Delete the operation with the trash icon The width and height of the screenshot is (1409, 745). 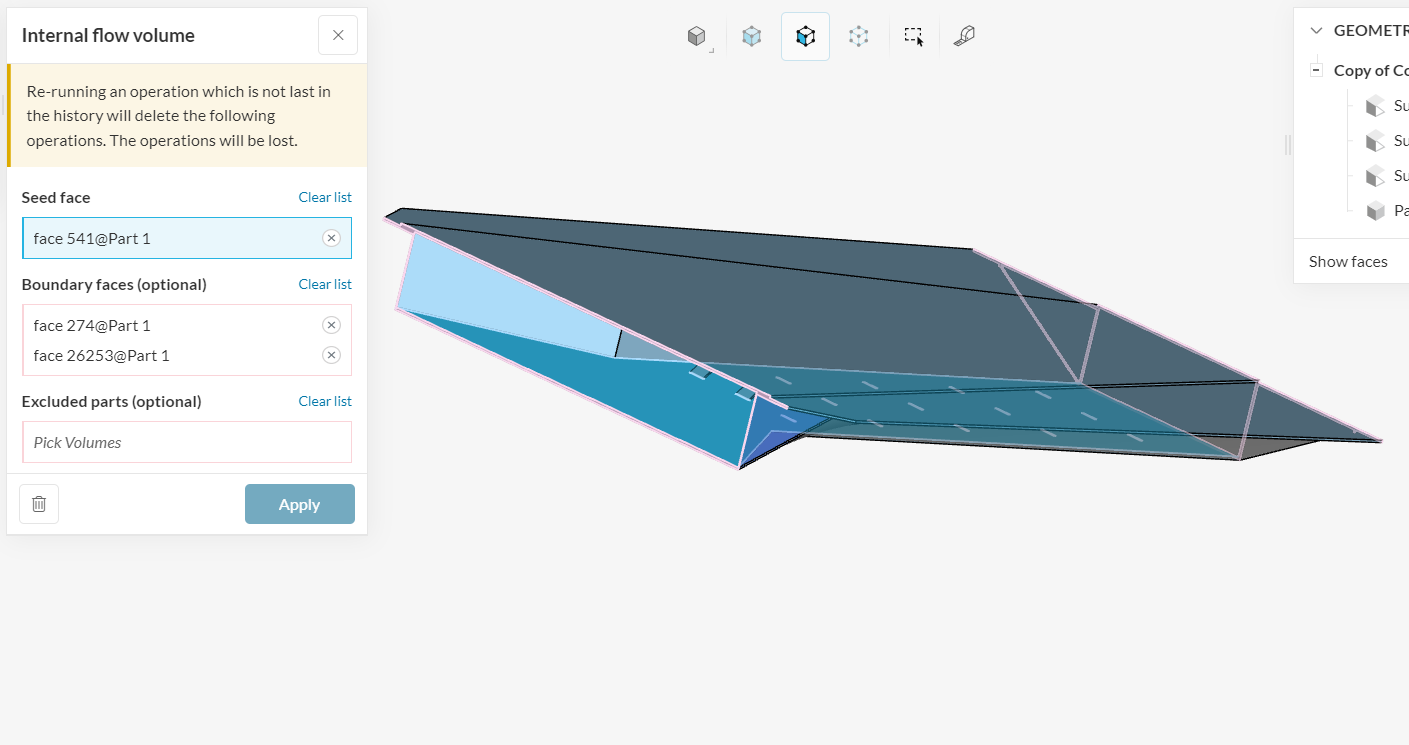click(x=39, y=504)
